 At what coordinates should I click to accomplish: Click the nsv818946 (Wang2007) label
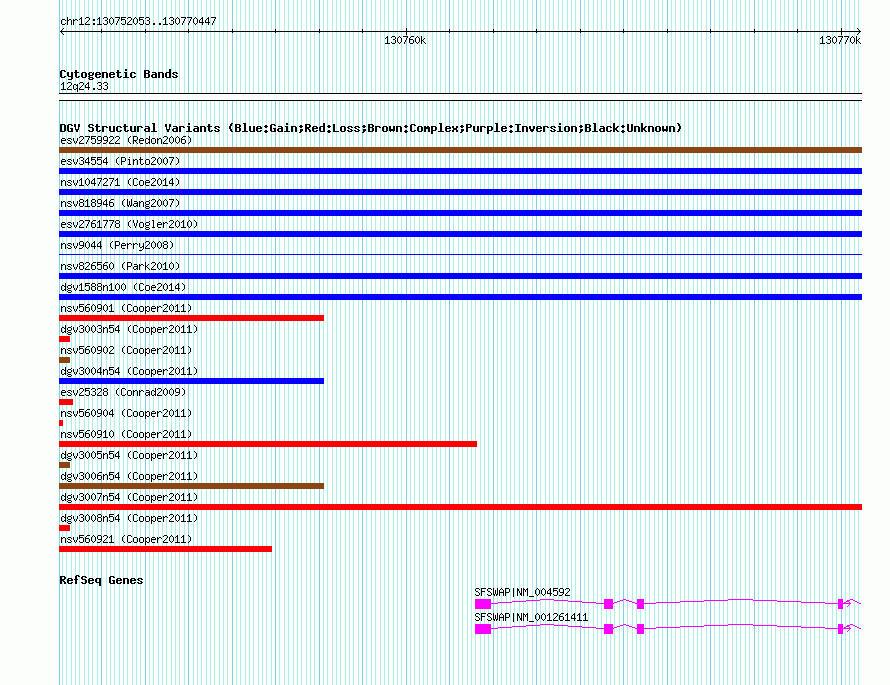click(120, 203)
